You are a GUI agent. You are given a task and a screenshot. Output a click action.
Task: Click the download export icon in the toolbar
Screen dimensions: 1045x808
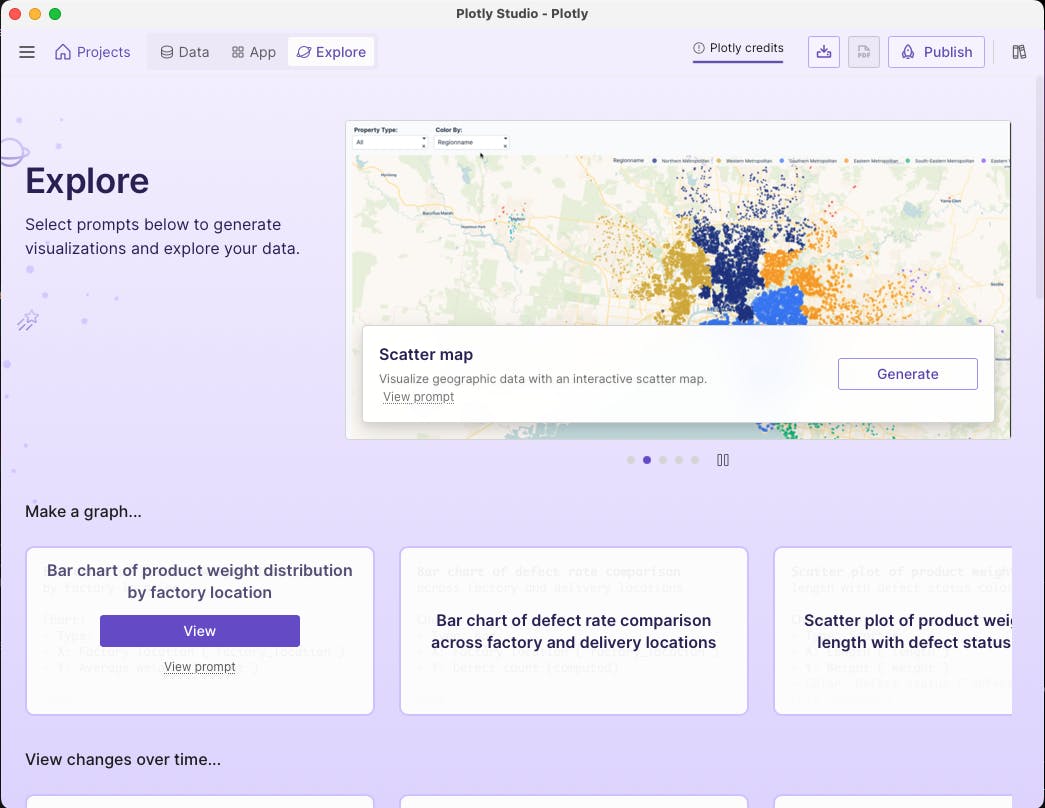pyautogui.click(x=823, y=51)
